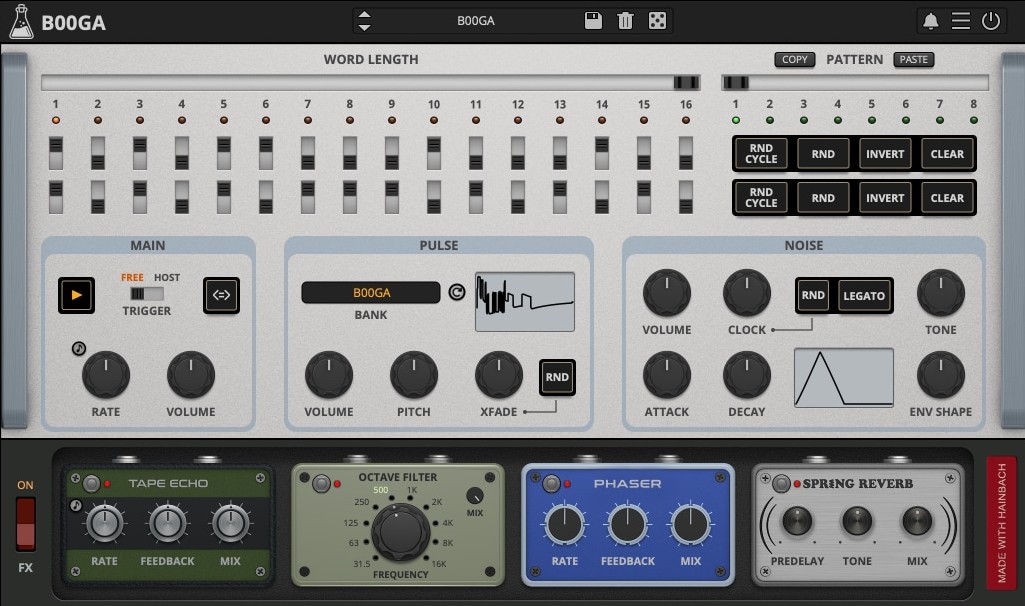Toggle the Noise RND clock button
This screenshot has height=606, width=1025.
coord(813,295)
